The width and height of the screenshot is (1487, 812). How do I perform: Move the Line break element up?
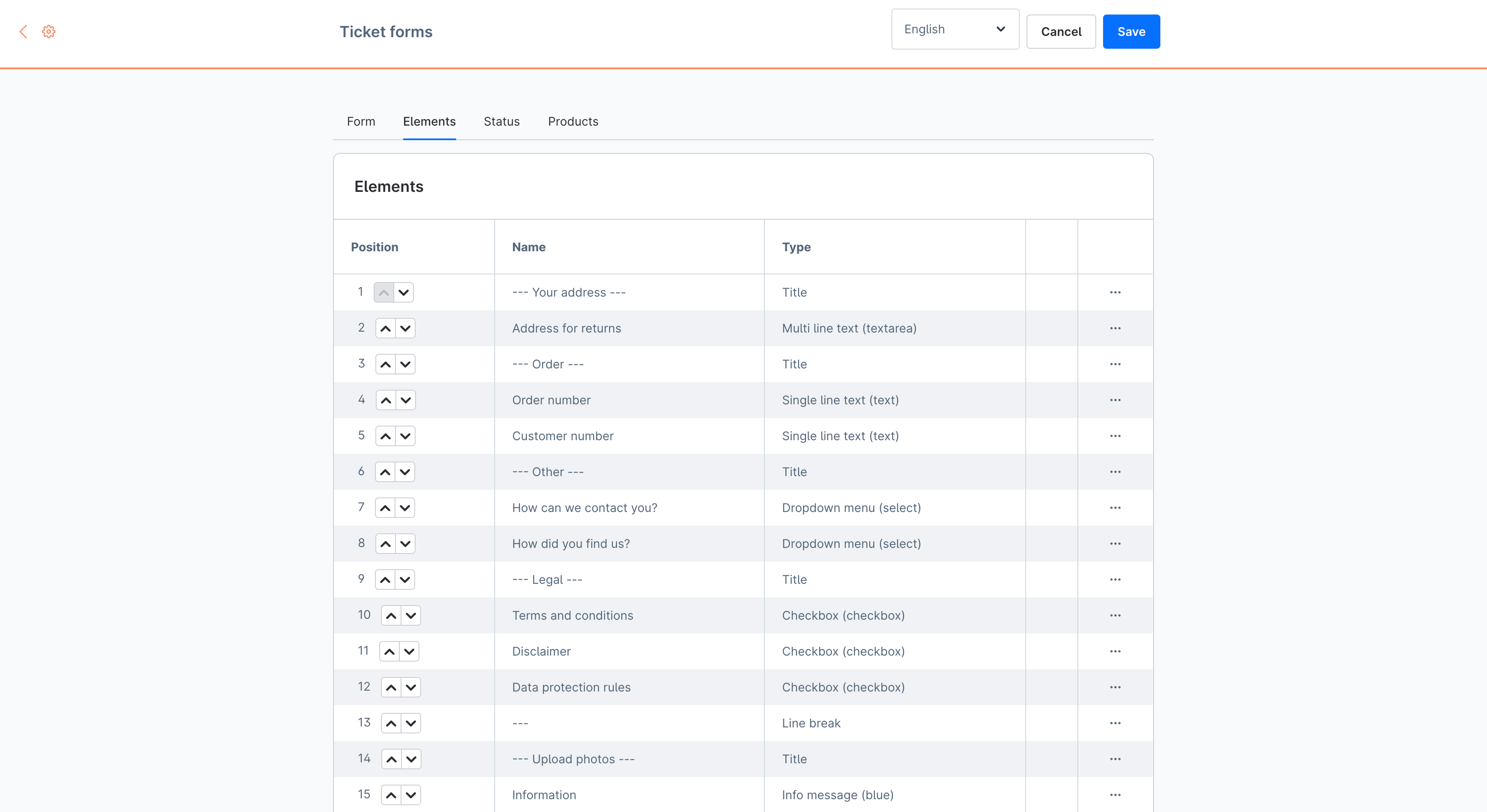[x=391, y=723]
